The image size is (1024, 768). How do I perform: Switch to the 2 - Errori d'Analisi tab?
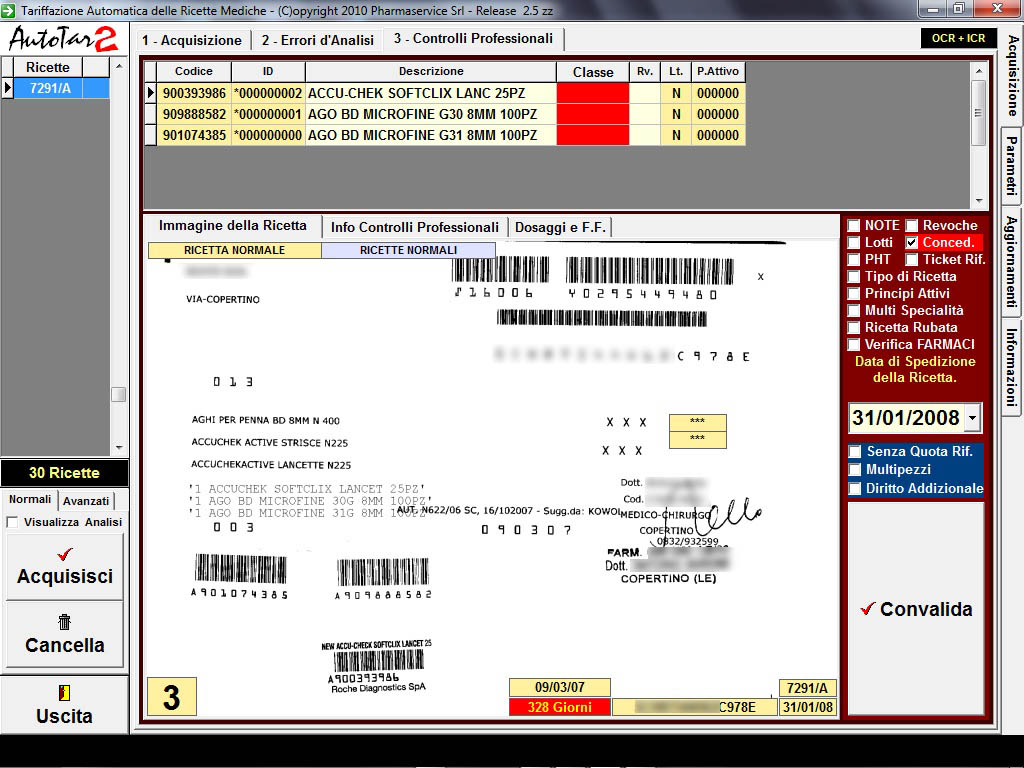point(318,40)
